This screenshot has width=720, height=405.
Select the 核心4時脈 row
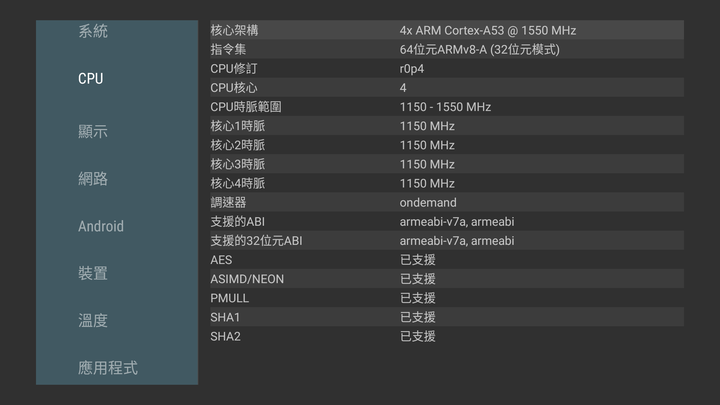coord(447,183)
